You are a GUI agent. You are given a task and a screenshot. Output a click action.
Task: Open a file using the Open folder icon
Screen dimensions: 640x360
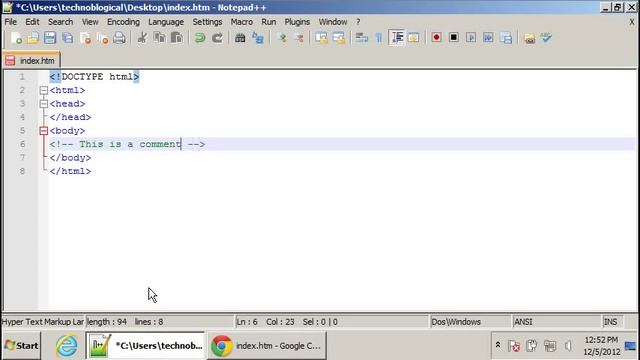(x=33, y=38)
